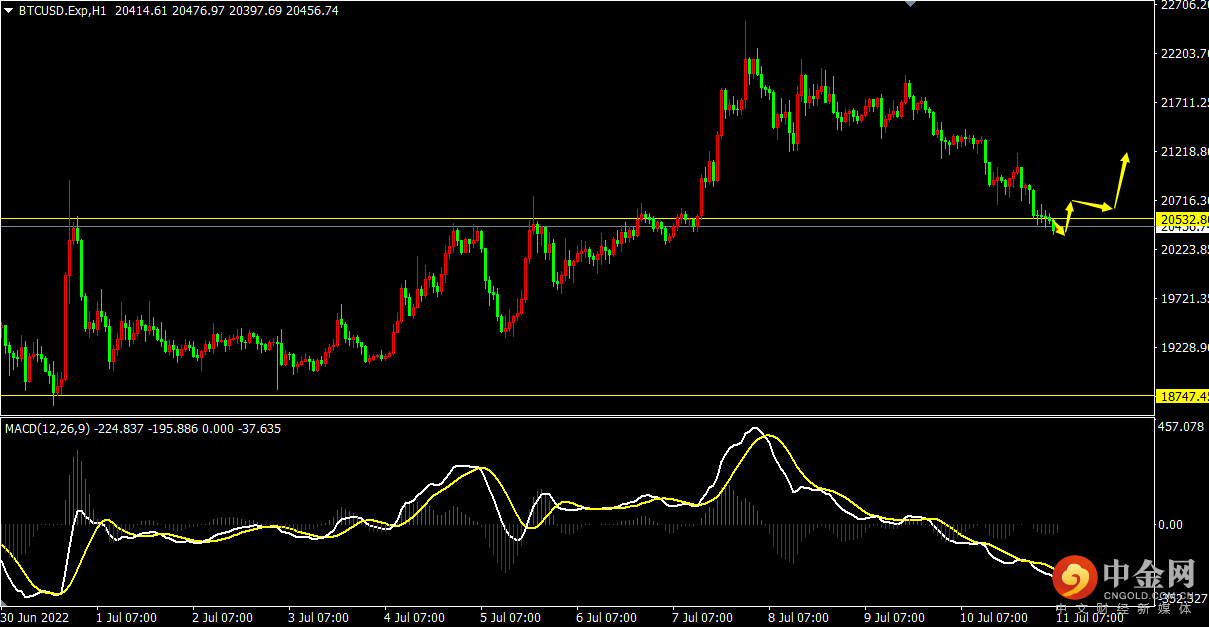Click the open price value 20414.61

click(x=139, y=10)
